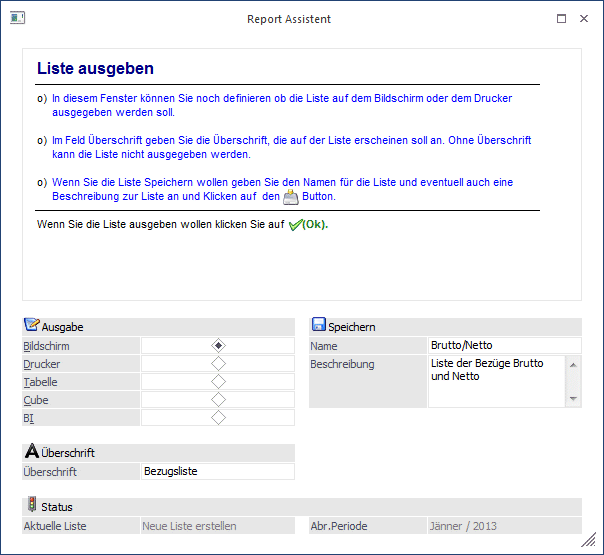Click the green Ok checkmark icon
Image resolution: width=604 pixels, height=555 pixels.
(x=294, y=225)
